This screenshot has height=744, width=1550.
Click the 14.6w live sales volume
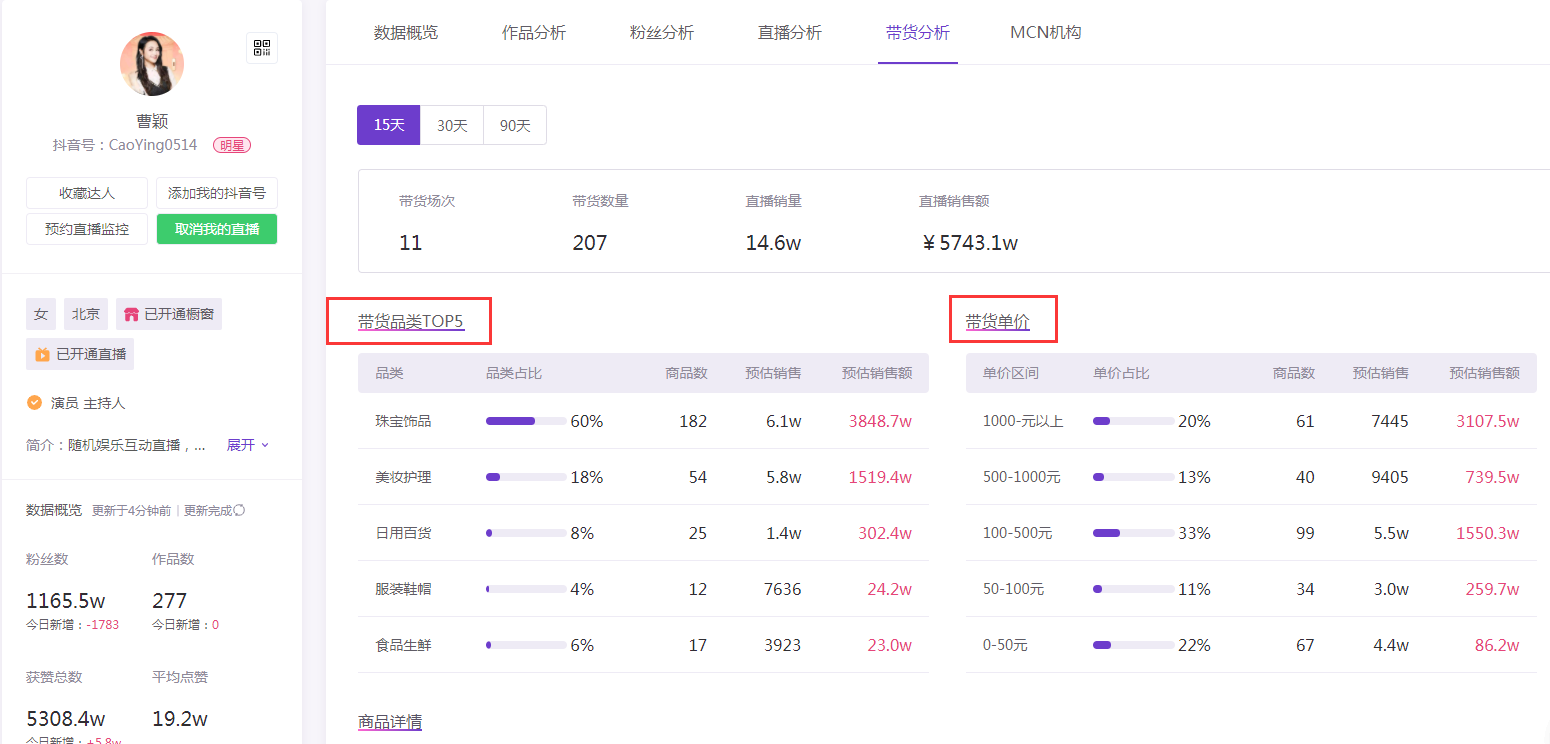tap(773, 243)
